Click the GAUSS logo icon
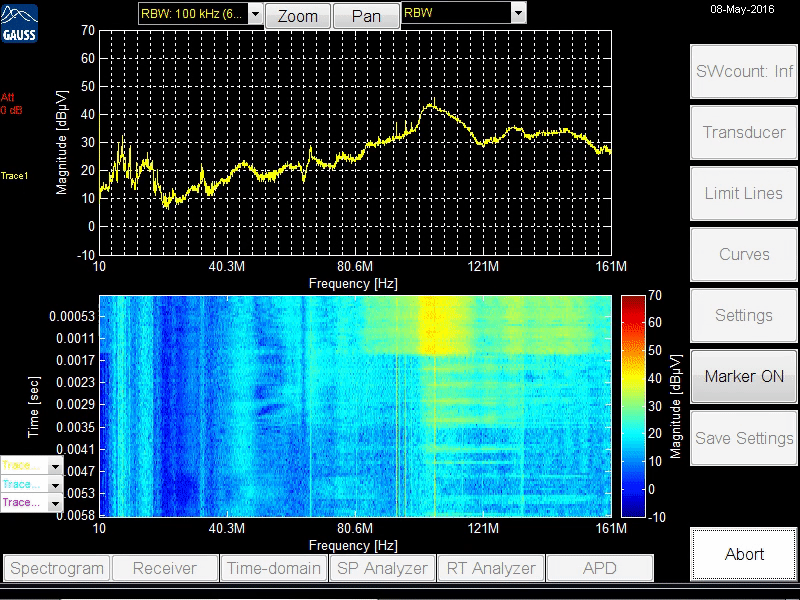The height and width of the screenshot is (600, 800). pos(22,20)
